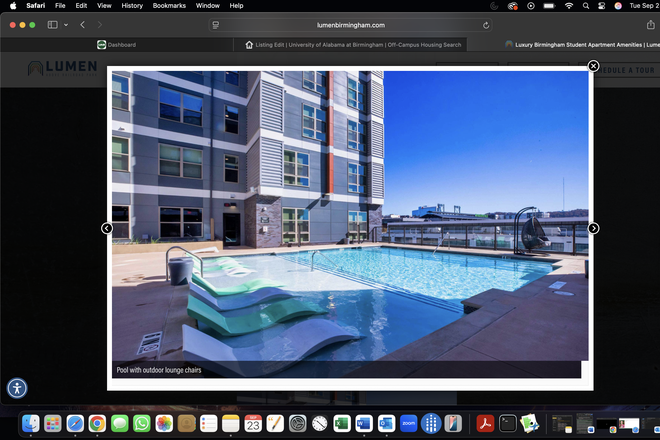Open the View menu
The image size is (660, 440).
[104, 5]
